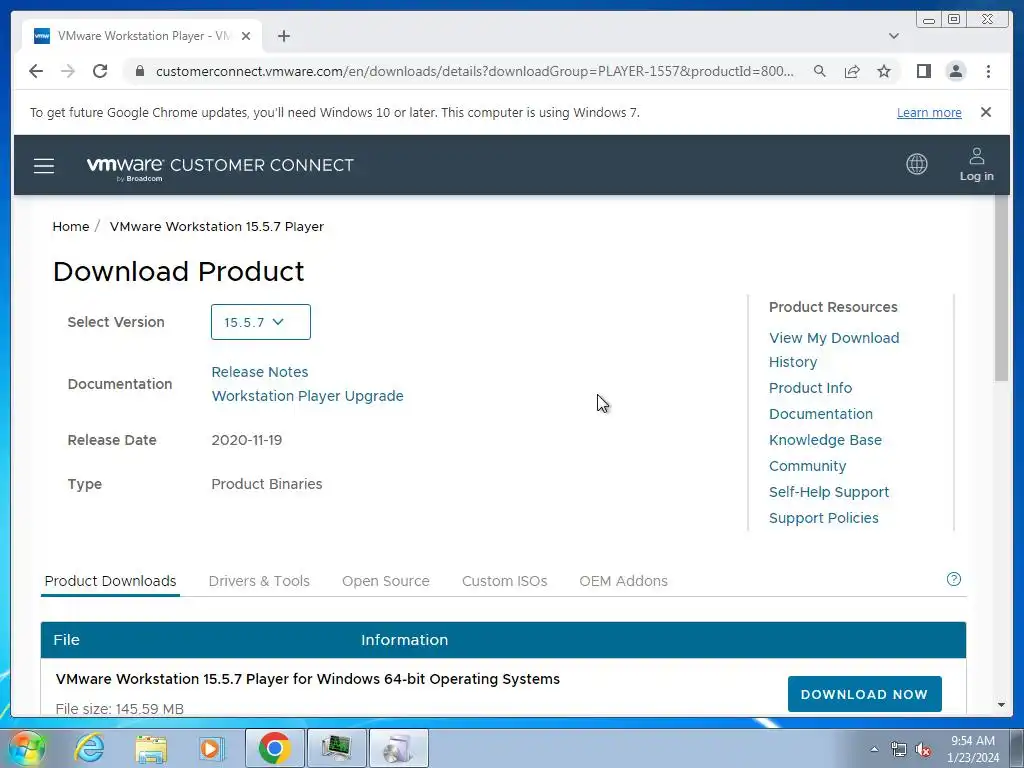Click the zoom magnifier icon in address bar
Viewport: 1024px width, 768px height.
point(820,71)
